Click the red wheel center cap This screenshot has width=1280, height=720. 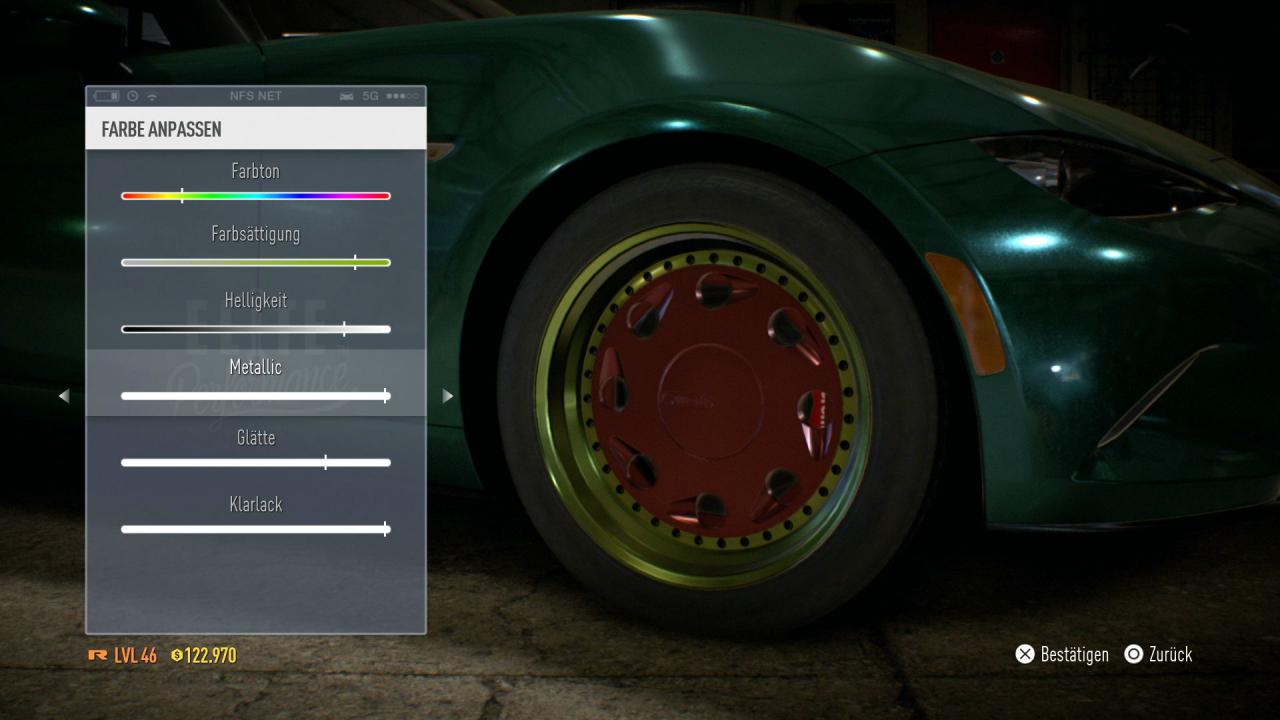point(713,401)
